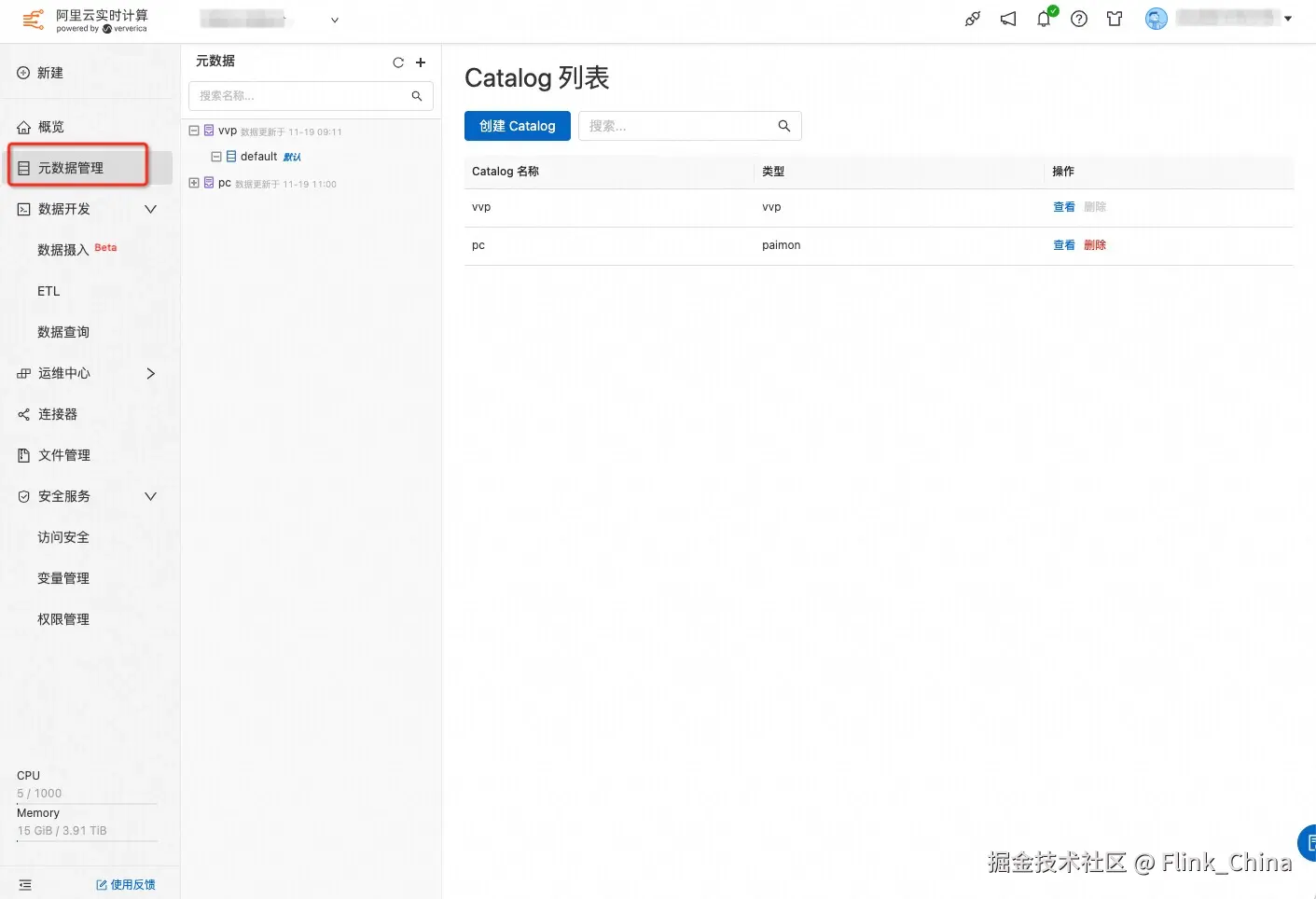Click 删除 link for pc catalog

1095,245
